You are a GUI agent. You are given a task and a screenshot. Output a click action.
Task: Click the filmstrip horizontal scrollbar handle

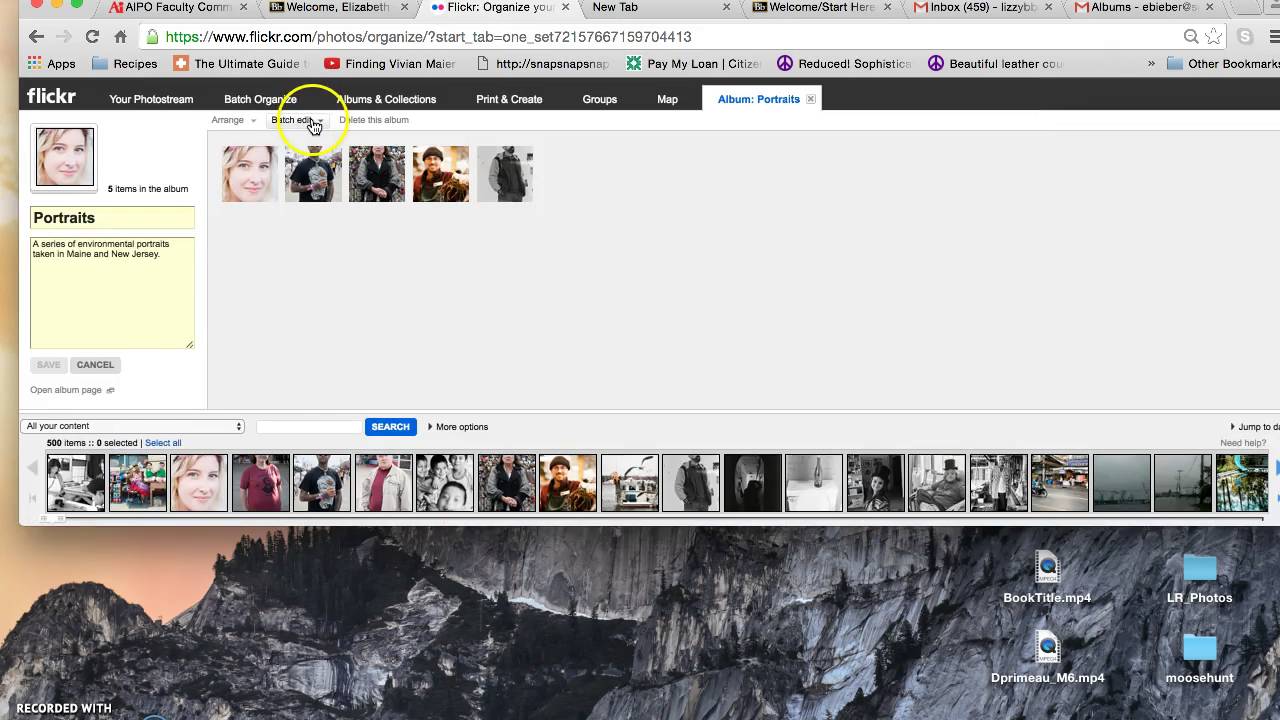[52, 519]
